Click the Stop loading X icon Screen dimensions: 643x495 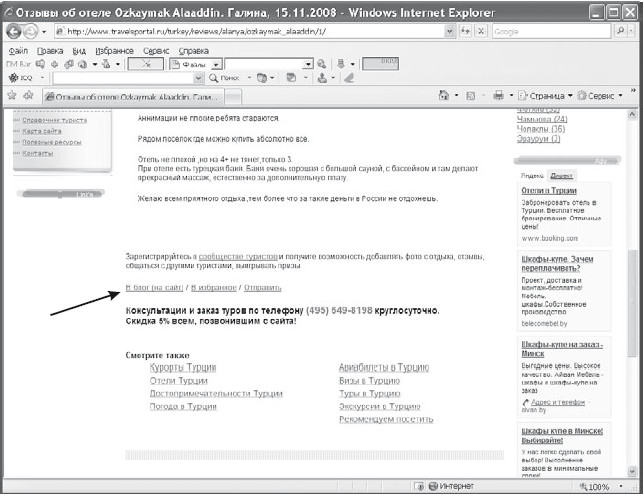[x=481, y=32]
